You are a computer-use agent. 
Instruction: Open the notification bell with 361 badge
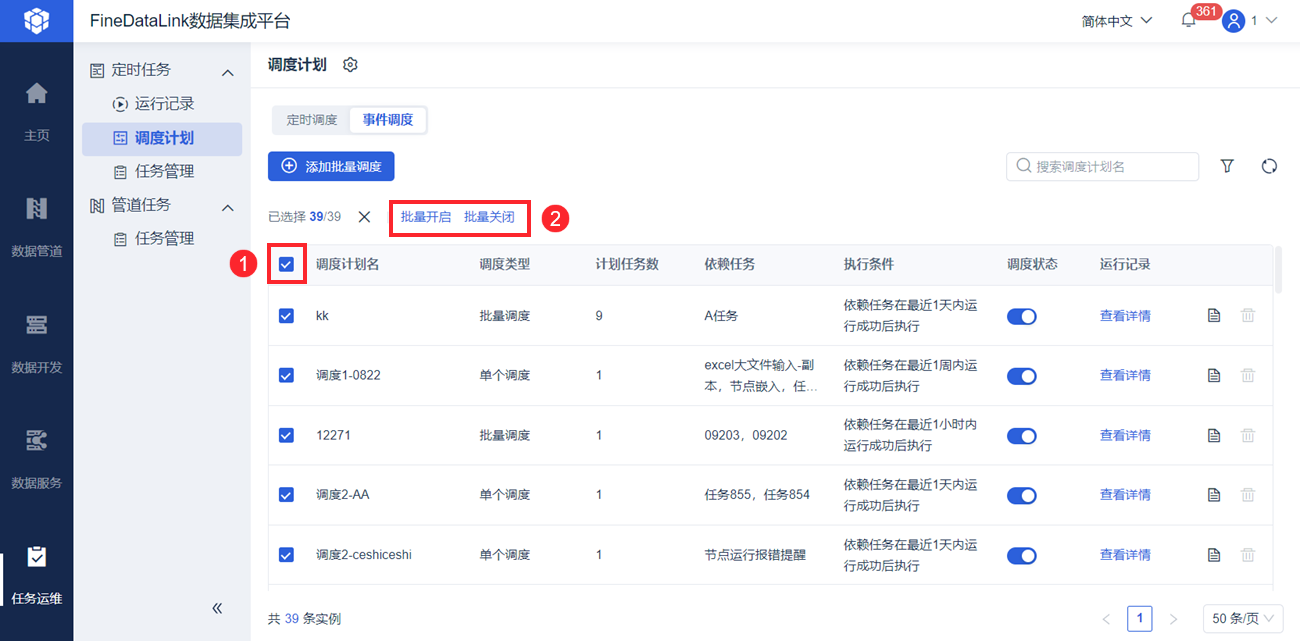(1188, 20)
